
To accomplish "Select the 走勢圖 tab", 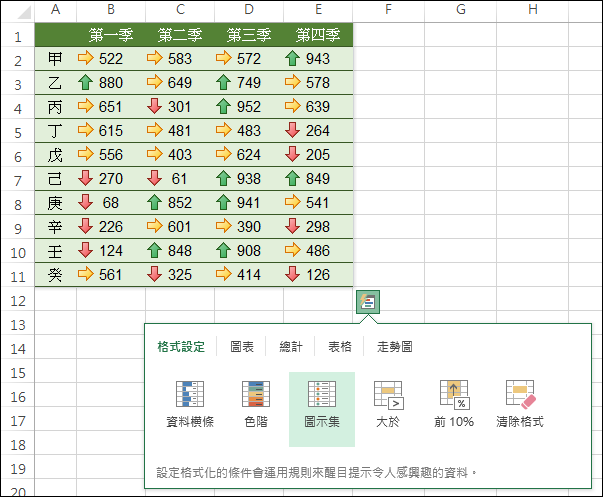I will tap(395, 347).
